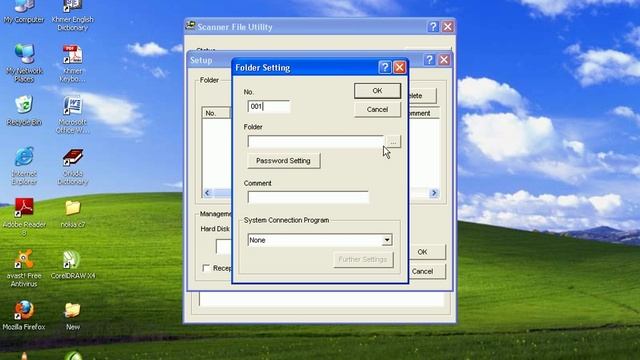Screen dimensions: 640x360
Task: Focus the No. field showing 001
Action: pyautogui.click(x=269, y=107)
